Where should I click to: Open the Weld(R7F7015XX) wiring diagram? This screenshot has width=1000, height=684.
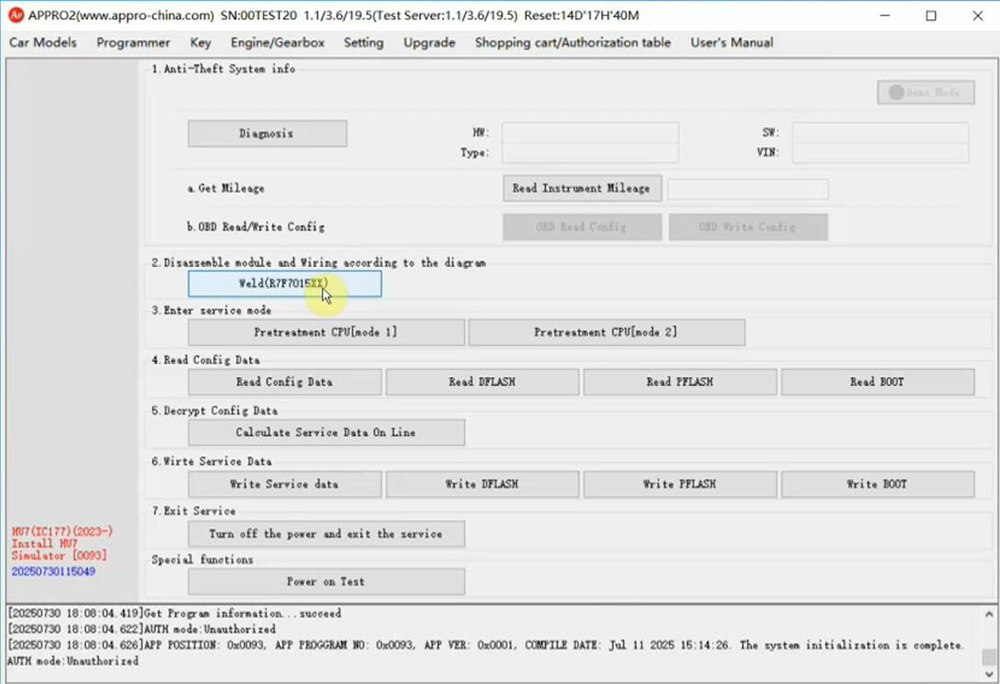tap(284, 284)
